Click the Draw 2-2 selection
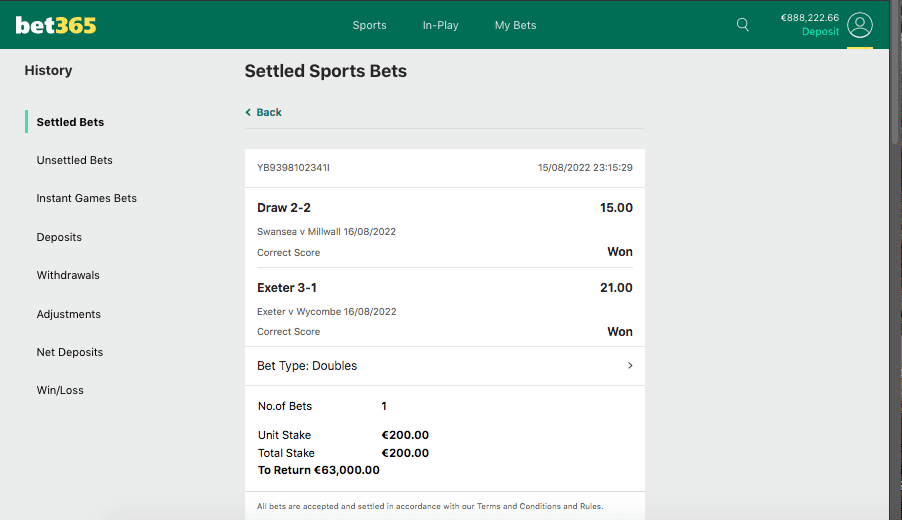This screenshot has height=520, width=902. [284, 208]
